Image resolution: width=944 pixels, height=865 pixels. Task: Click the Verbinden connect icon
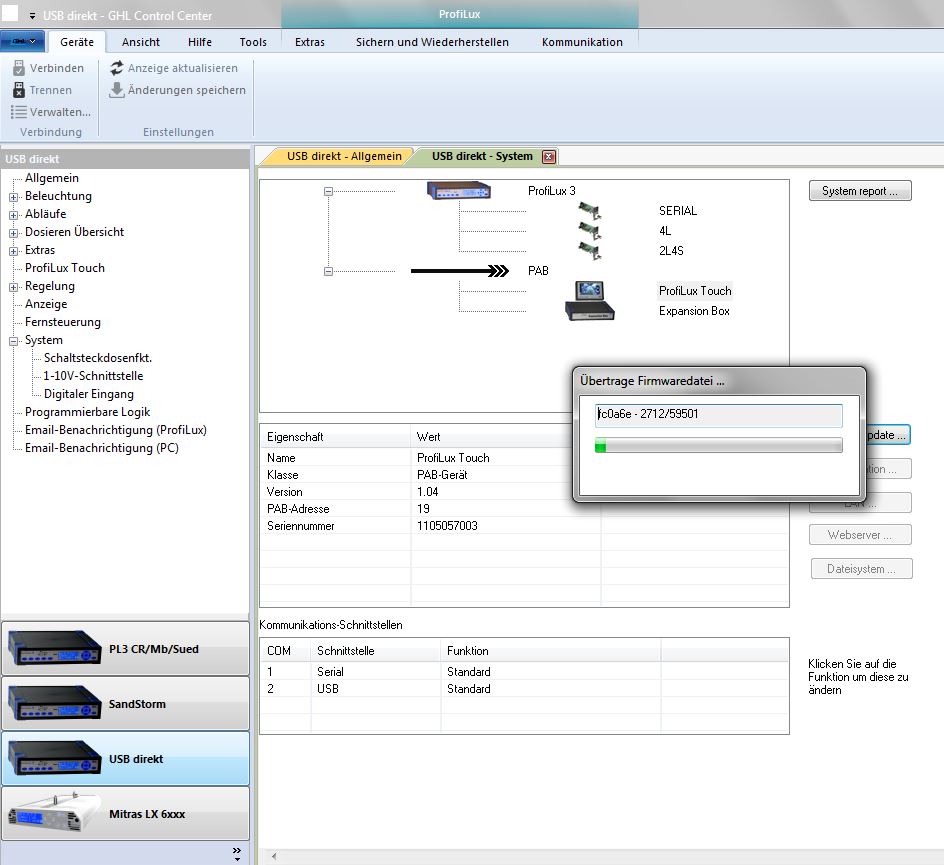pyautogui.click(x=18, y=68)
